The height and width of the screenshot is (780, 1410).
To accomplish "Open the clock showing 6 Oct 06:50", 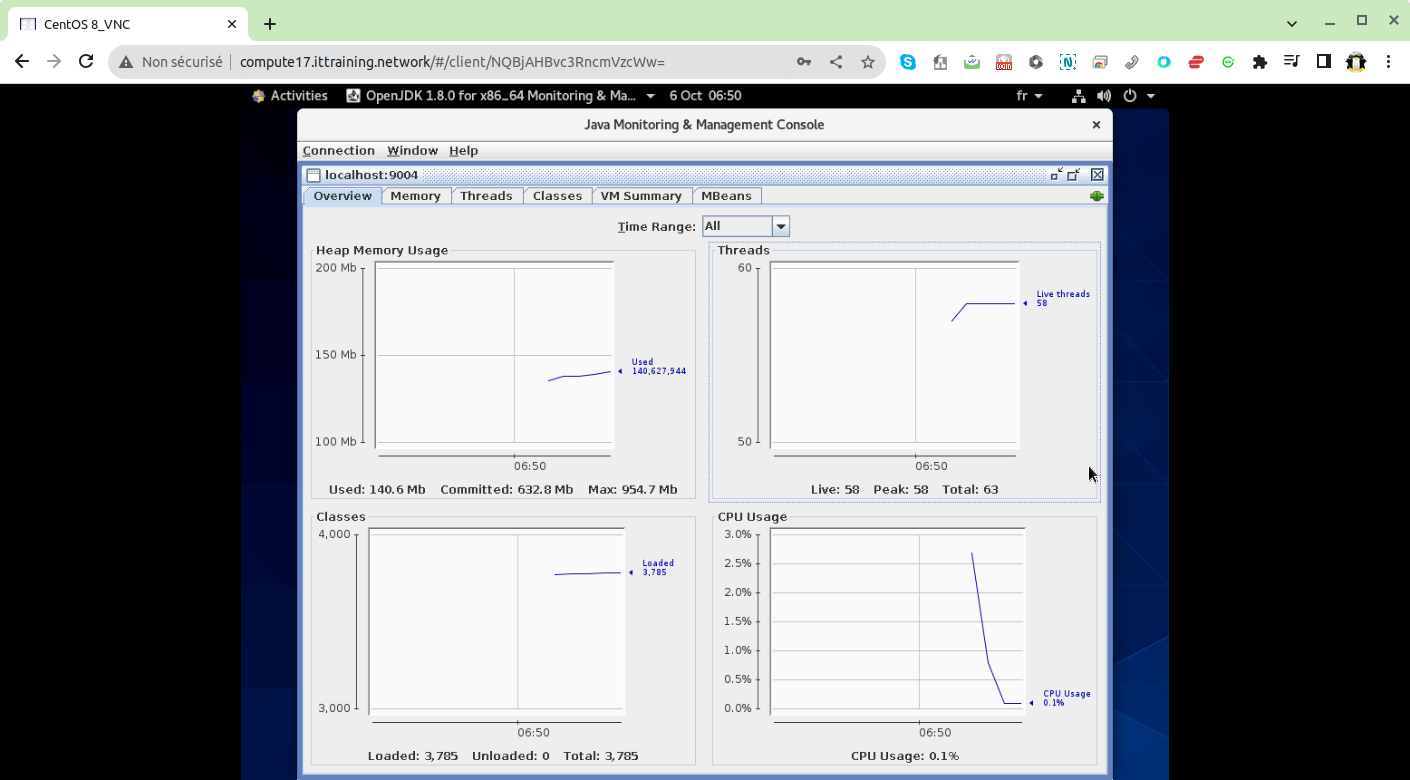I will coord(705,96).
